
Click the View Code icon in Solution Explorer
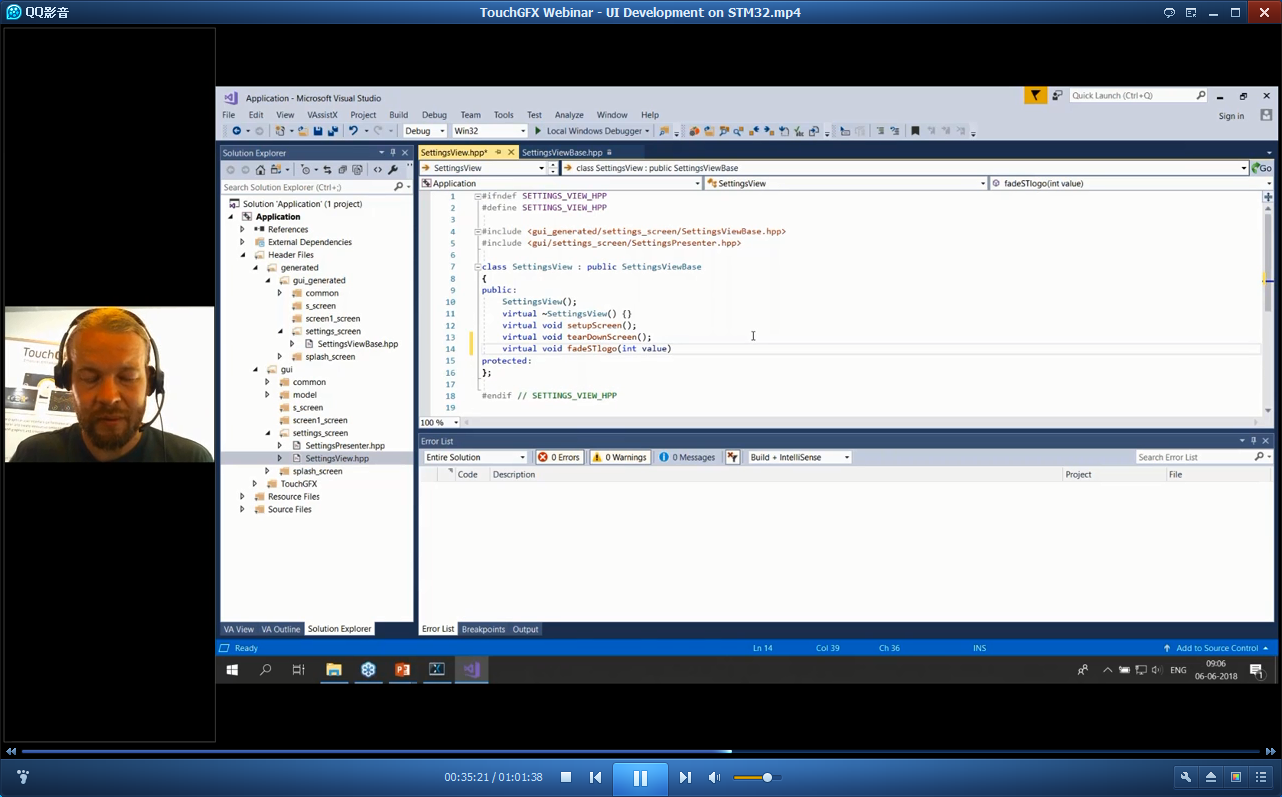point(377,170)
